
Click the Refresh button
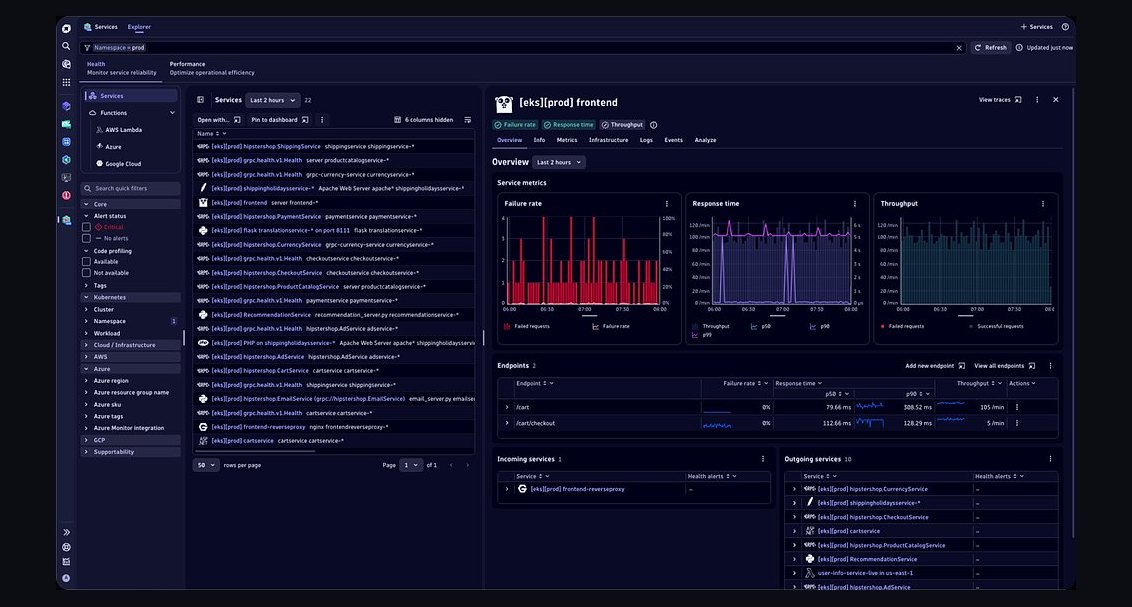(990, 48)
